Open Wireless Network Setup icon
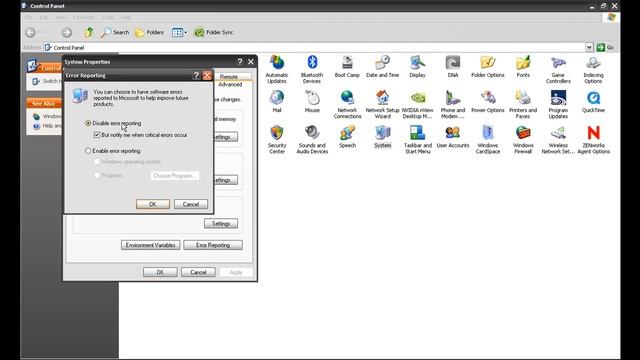Screen dimensions: 640x360 click(558, 140)
